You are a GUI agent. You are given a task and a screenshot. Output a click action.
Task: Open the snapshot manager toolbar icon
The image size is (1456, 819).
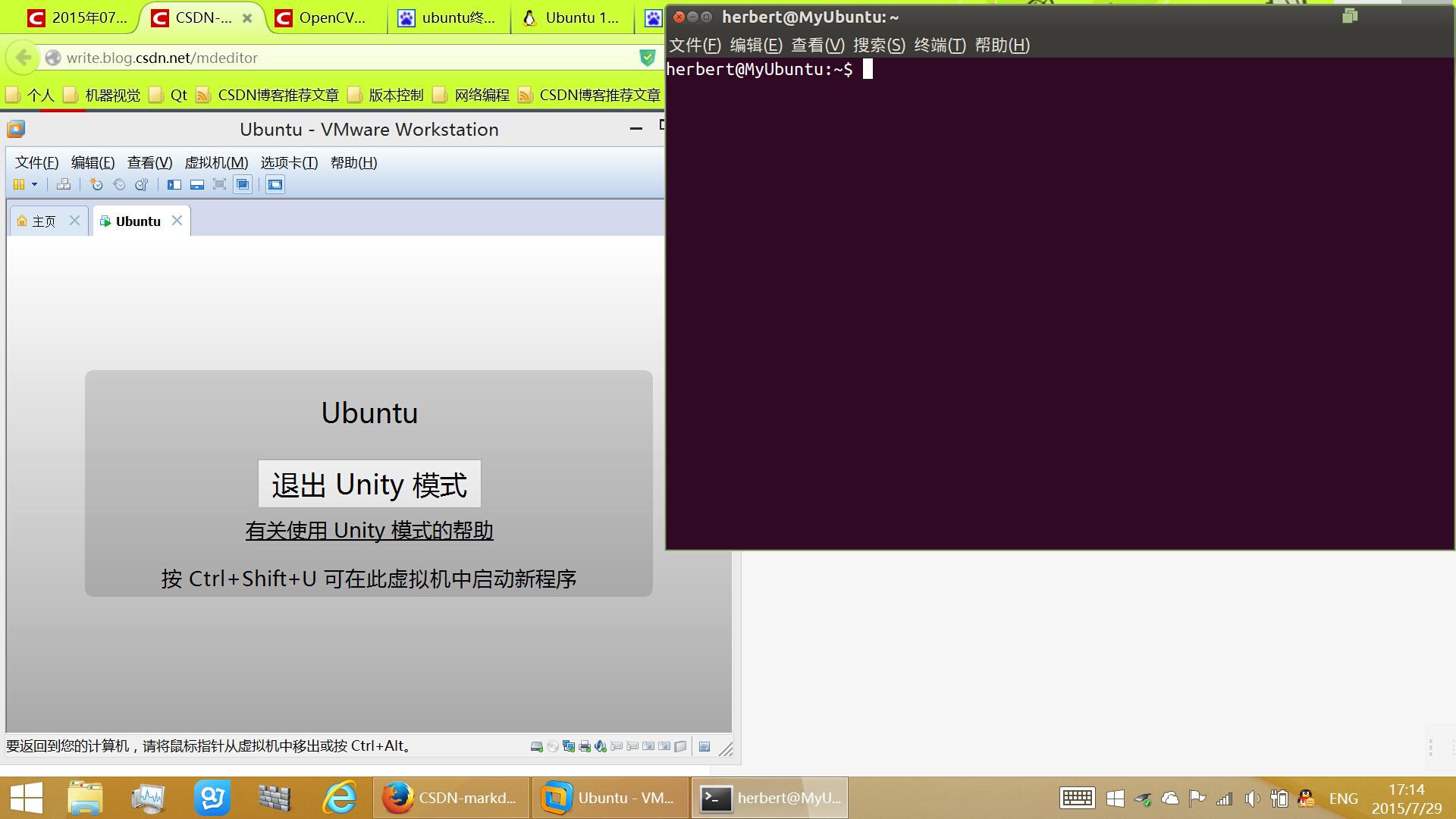click(142, 184)
